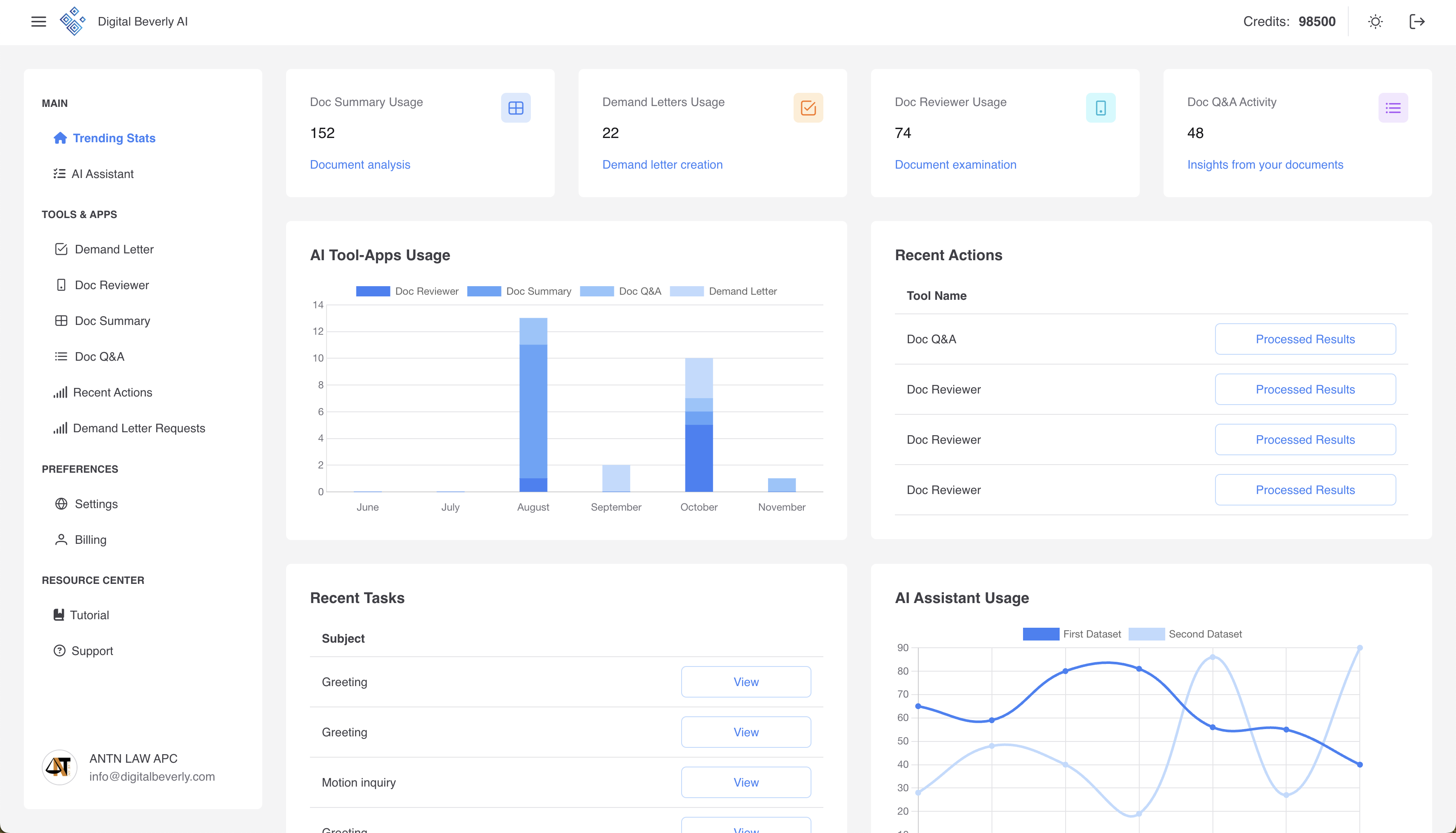The height and width of the screenshot is (833, 1456).
Task: Click the Credits 98500 value
Action: coord(1317,22)
